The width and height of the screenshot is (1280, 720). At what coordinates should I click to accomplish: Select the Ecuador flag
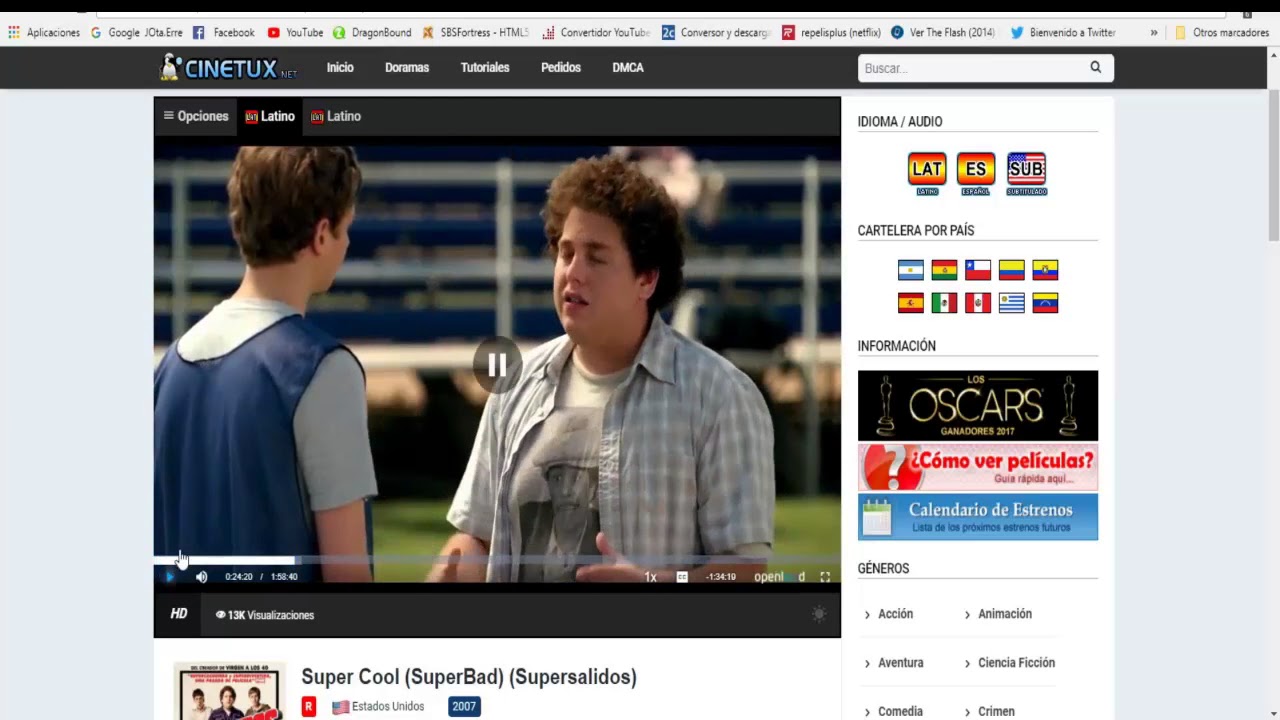click(1045, 270)
